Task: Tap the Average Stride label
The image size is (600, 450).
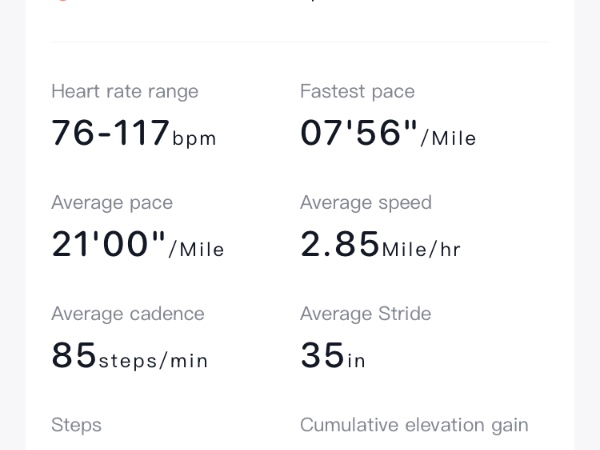Action: (366, 314)
